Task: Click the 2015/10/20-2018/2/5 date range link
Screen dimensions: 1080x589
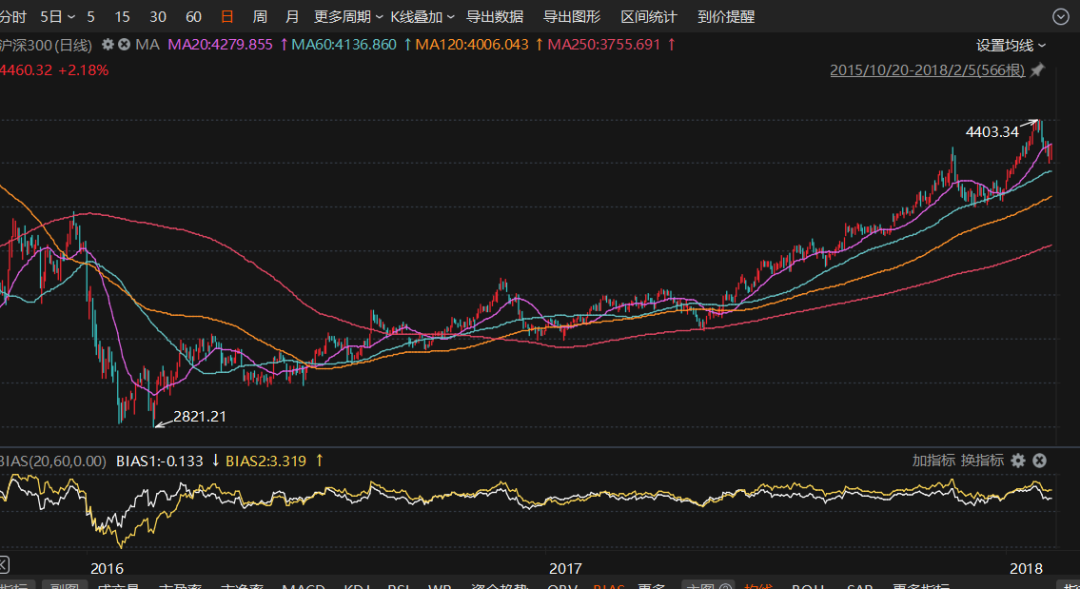Action: [x=927, y=70]
